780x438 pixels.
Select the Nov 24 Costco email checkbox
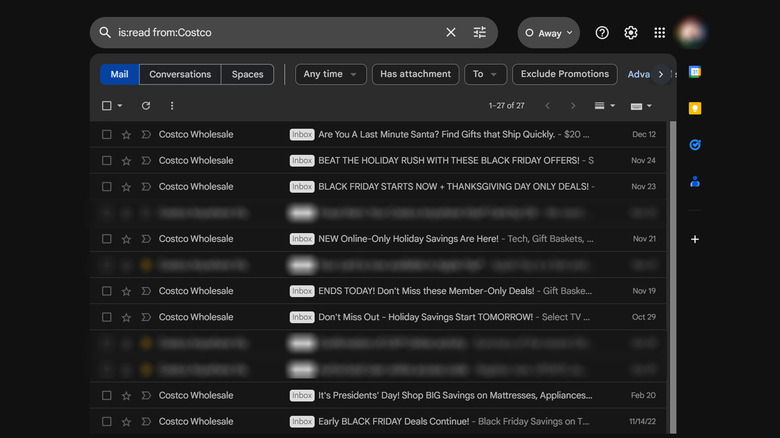[x=107, y=161]
